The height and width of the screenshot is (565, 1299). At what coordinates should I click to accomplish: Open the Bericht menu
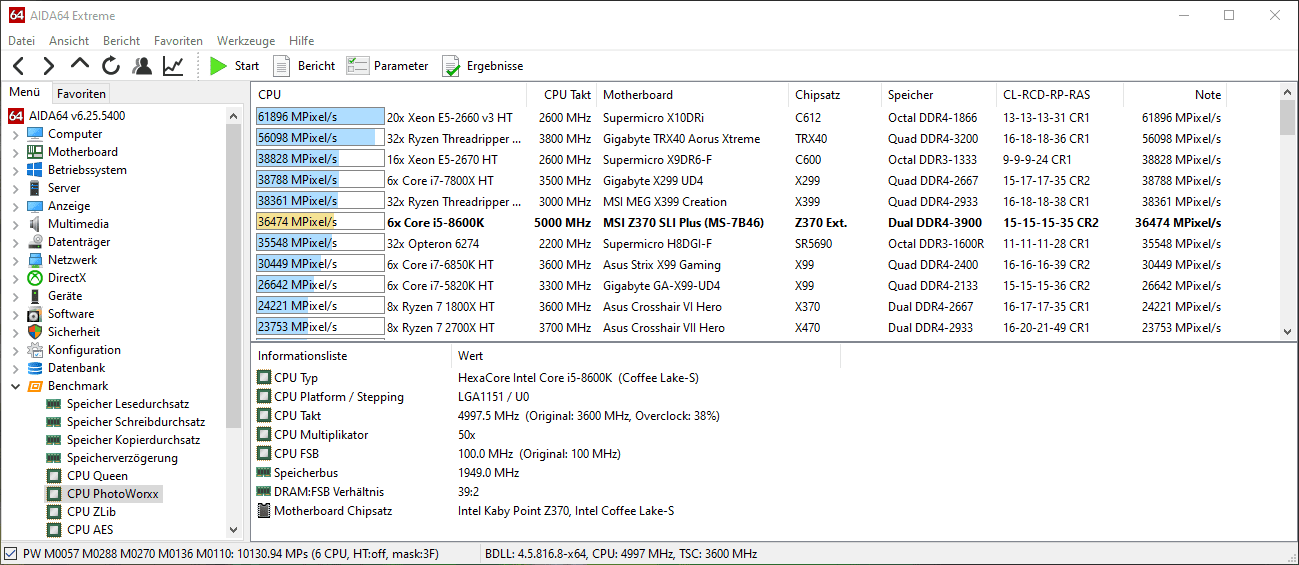tap(121, 41)
